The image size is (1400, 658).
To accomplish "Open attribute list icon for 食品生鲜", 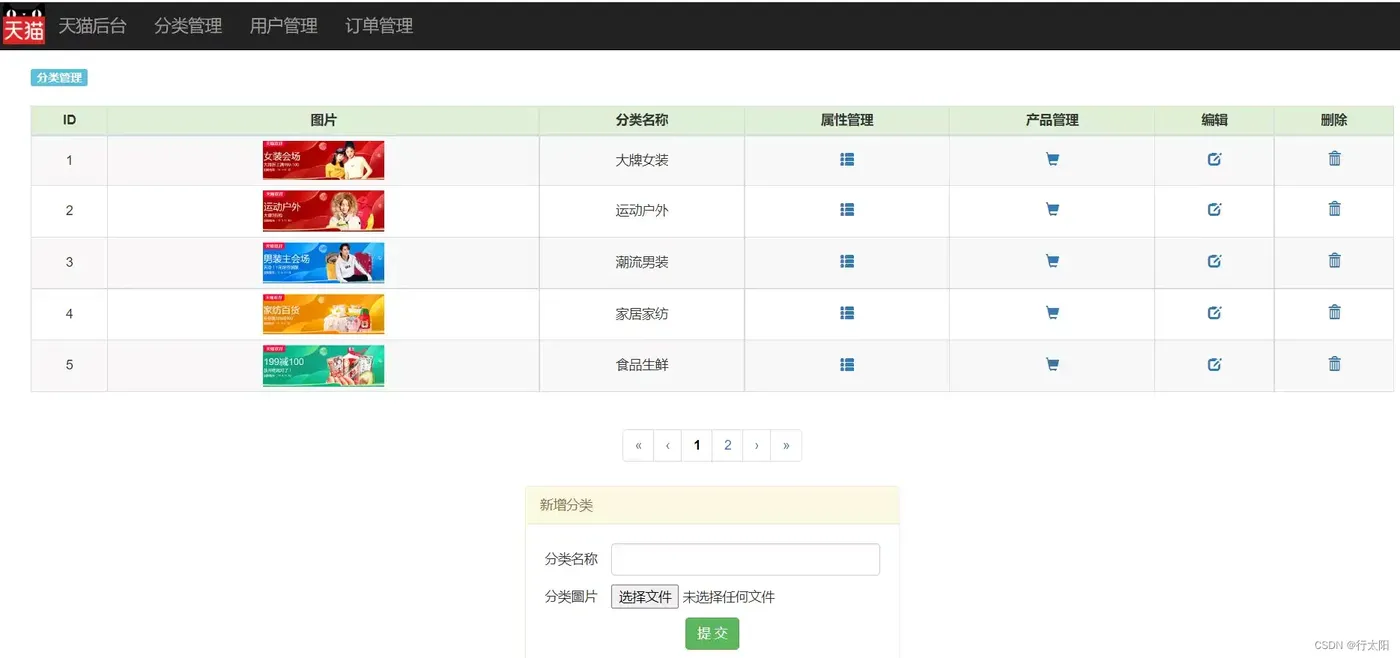I will pyautogui.click(x=847, y=364).
